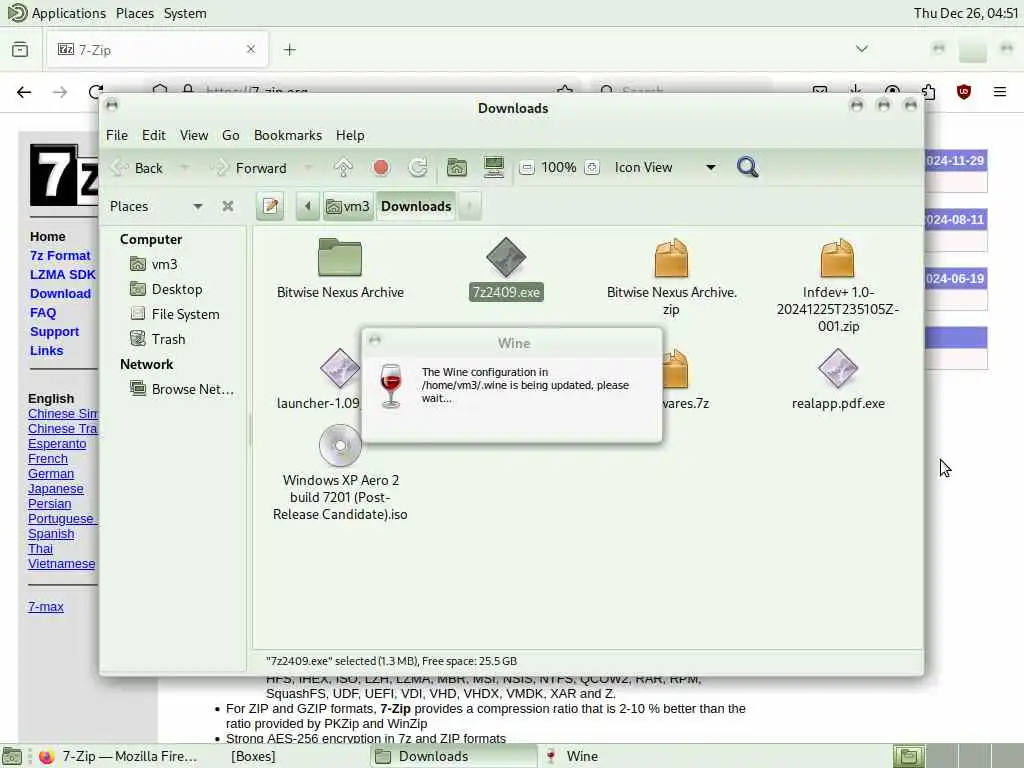This screenshot has width=1024, height=768.
Task: Click Firefox back arrow navigation button
Action: pyautogui.click(x=24, y=92)
